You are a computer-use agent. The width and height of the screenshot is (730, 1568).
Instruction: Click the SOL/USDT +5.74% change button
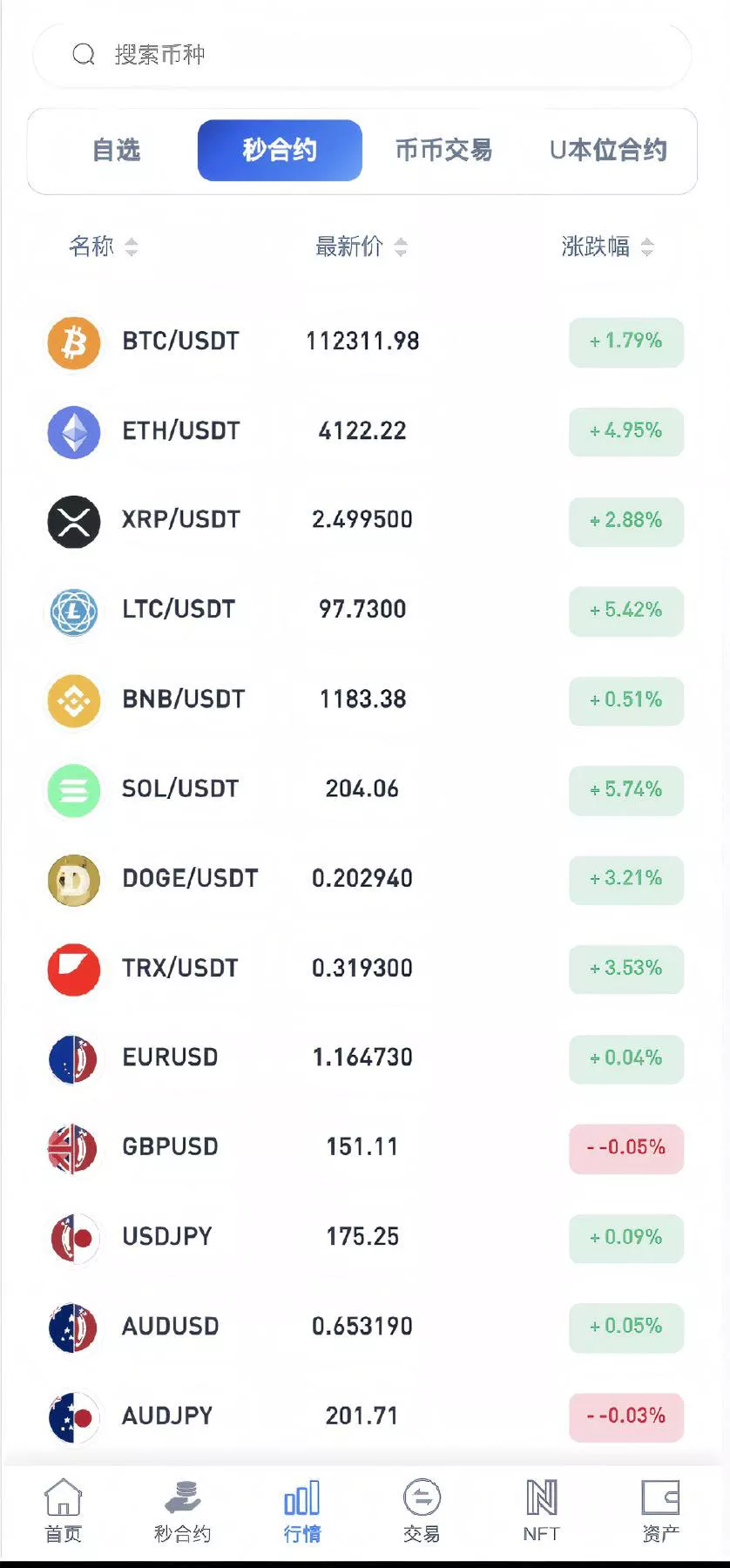(625, 790)
